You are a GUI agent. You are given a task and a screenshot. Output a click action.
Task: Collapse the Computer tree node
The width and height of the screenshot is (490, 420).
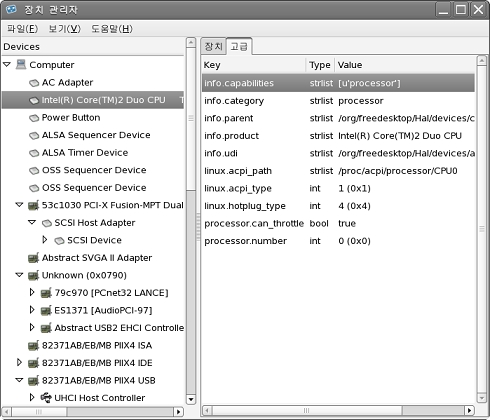(x=7, y=64)
